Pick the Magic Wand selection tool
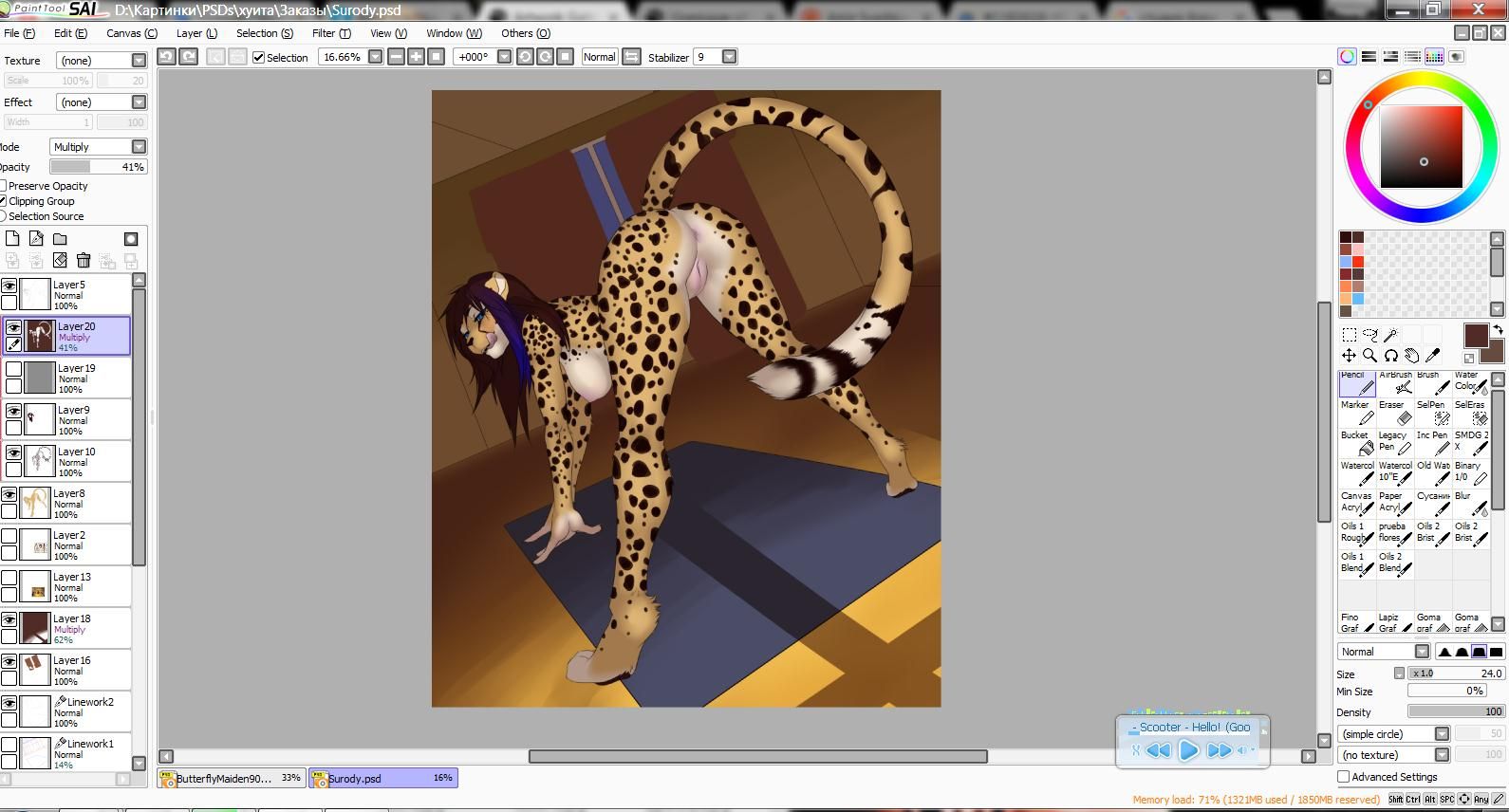 [x=1391, y=335]
